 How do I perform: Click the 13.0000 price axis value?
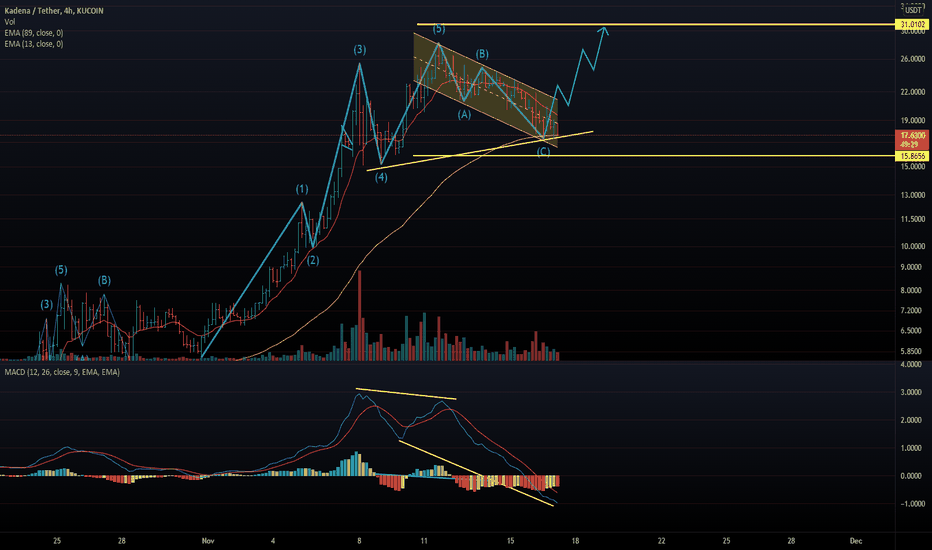(x=913, y=195)
